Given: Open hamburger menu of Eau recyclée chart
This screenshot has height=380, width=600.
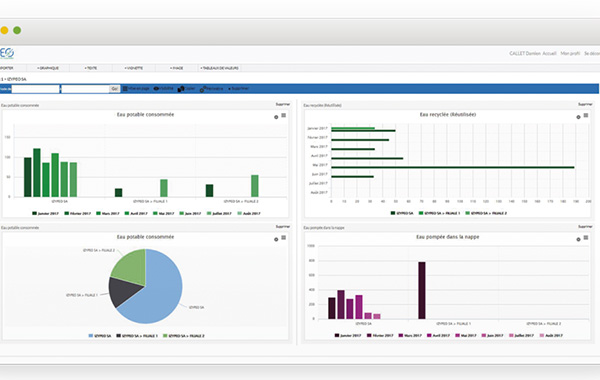Looking at the screenshot, I should pyautogui.click(x=586, y=115).
